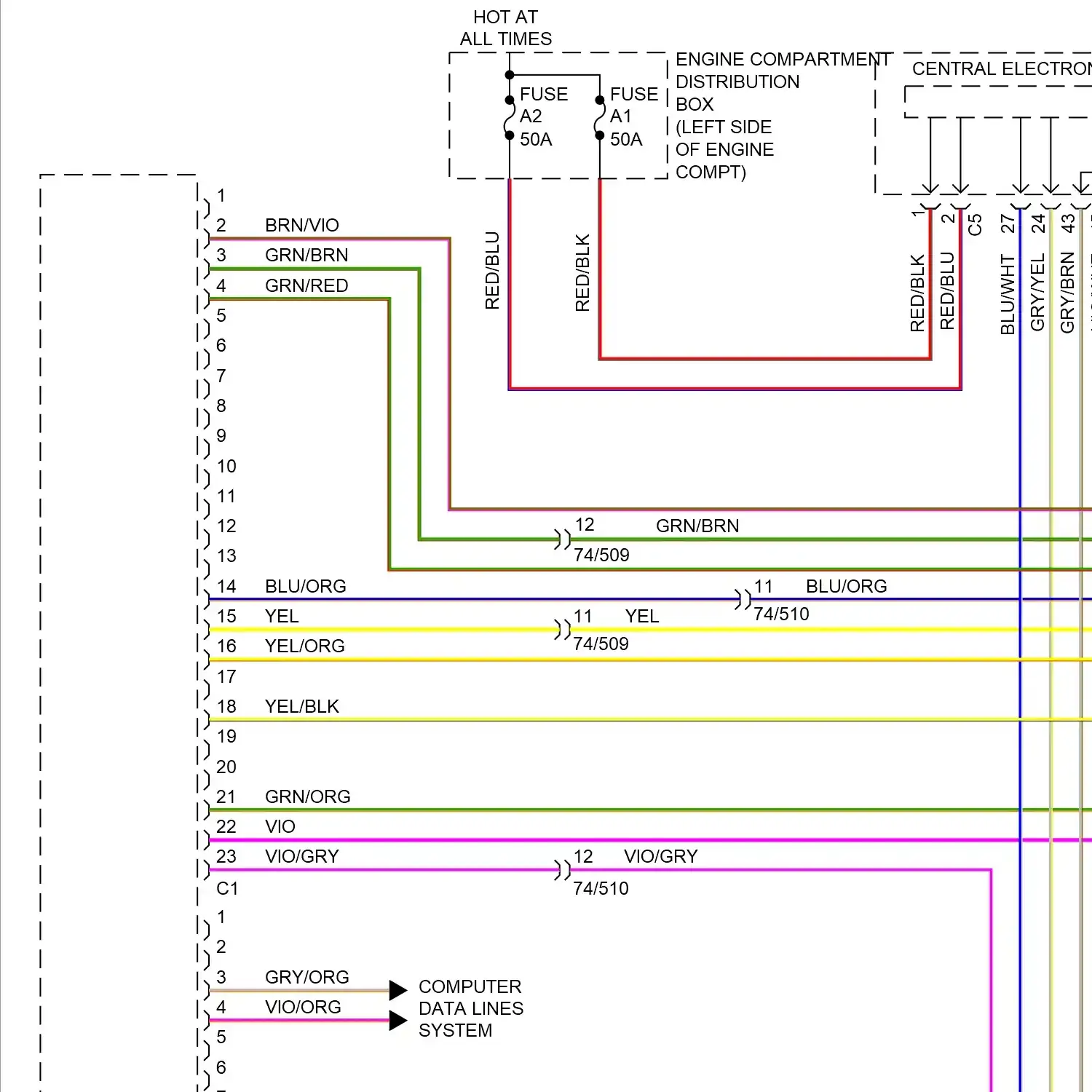This screenshot has width=1092, height=1092.
Task: Click the GRN/ORG wire label
Action: coord(308,796)
